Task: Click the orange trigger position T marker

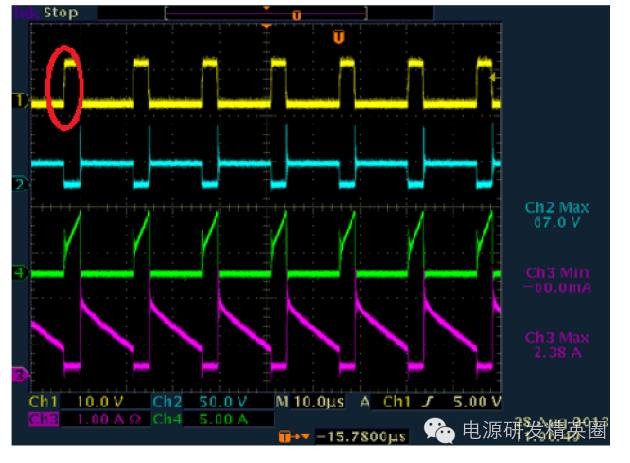Action: pyautogui.click(x=339, y=37)
